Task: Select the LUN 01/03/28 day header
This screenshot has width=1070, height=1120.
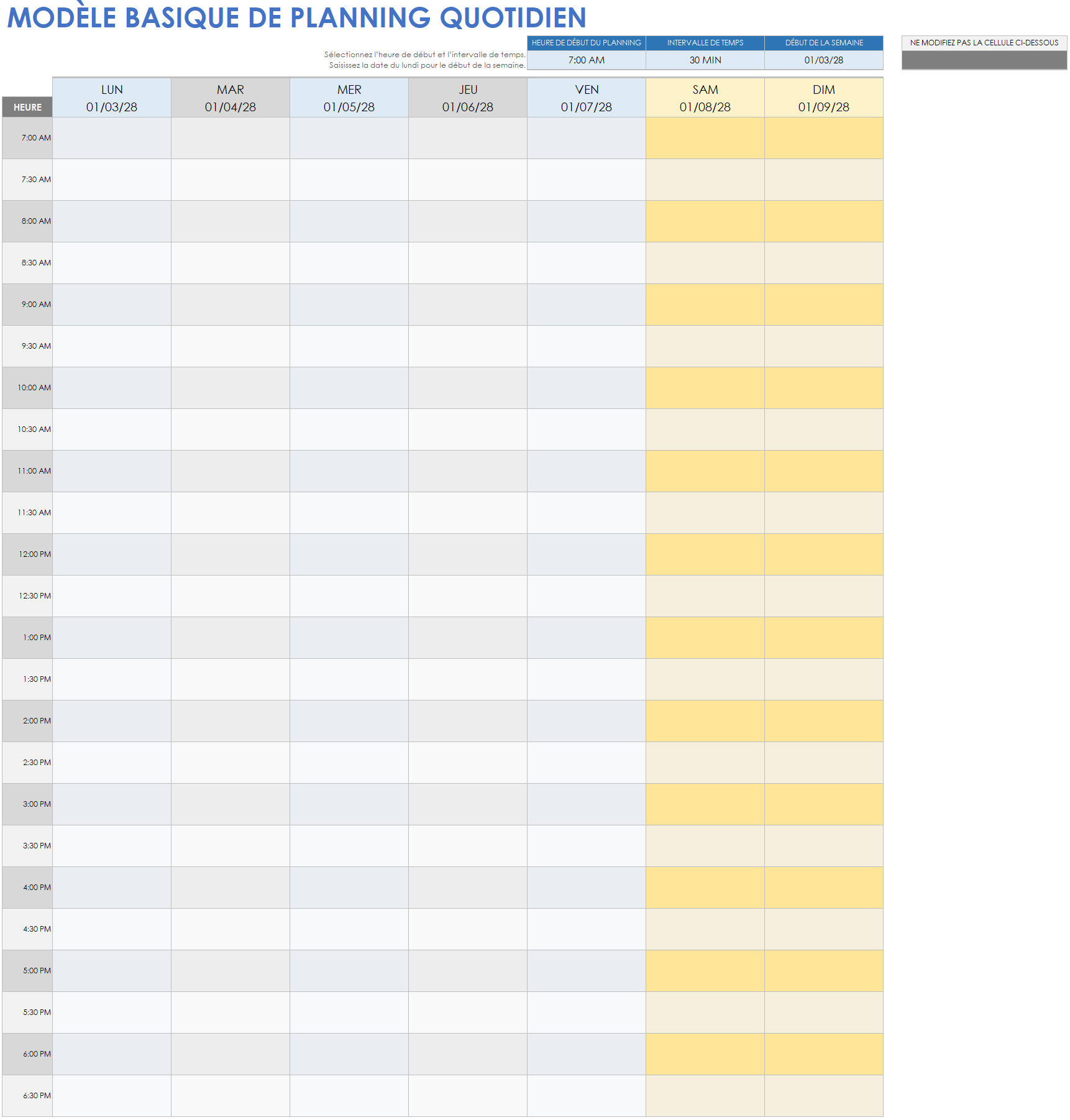Action: pos(112,98)
